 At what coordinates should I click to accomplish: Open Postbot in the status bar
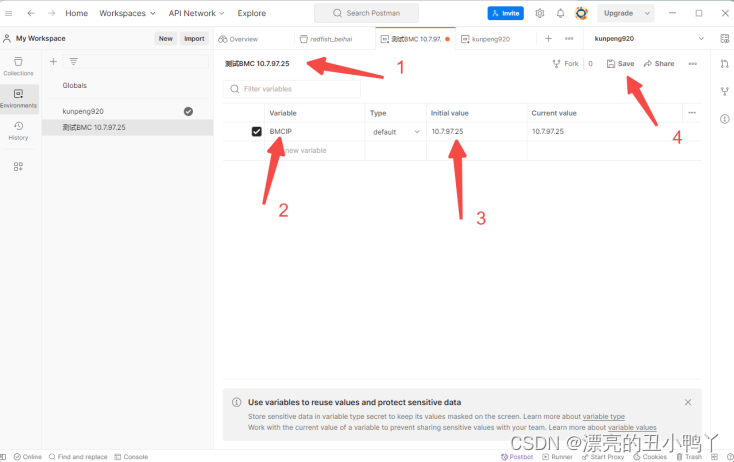coord(517,457)
